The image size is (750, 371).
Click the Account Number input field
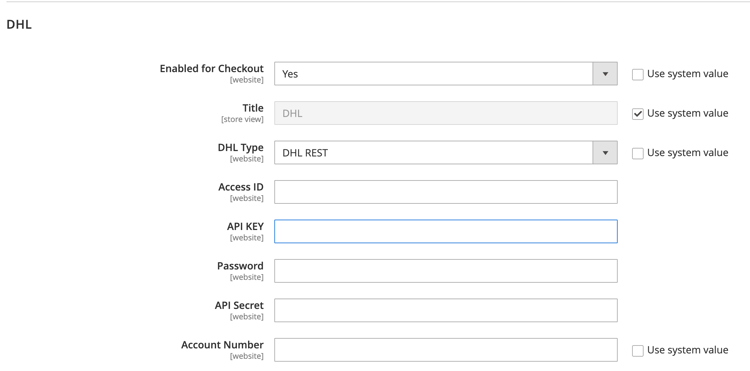[x=445, y=349]
